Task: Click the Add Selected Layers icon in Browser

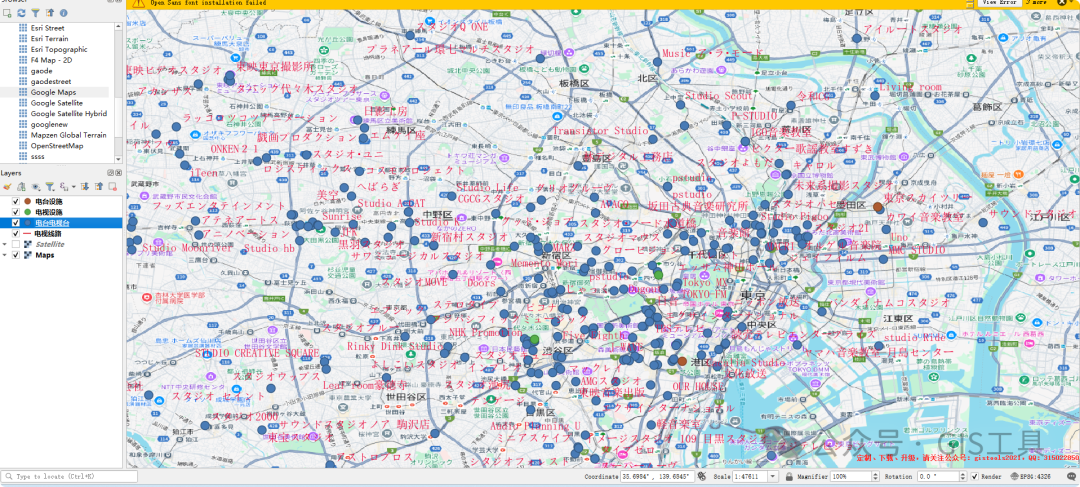Action: tap(6, 13)
